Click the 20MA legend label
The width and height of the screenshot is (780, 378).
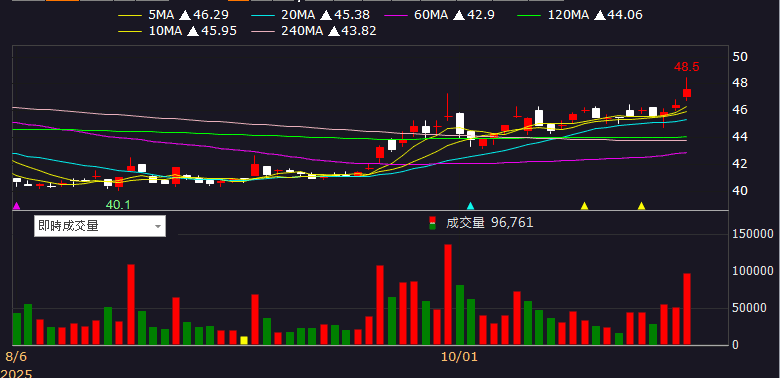pyautogui.click(x=298, y=15)
